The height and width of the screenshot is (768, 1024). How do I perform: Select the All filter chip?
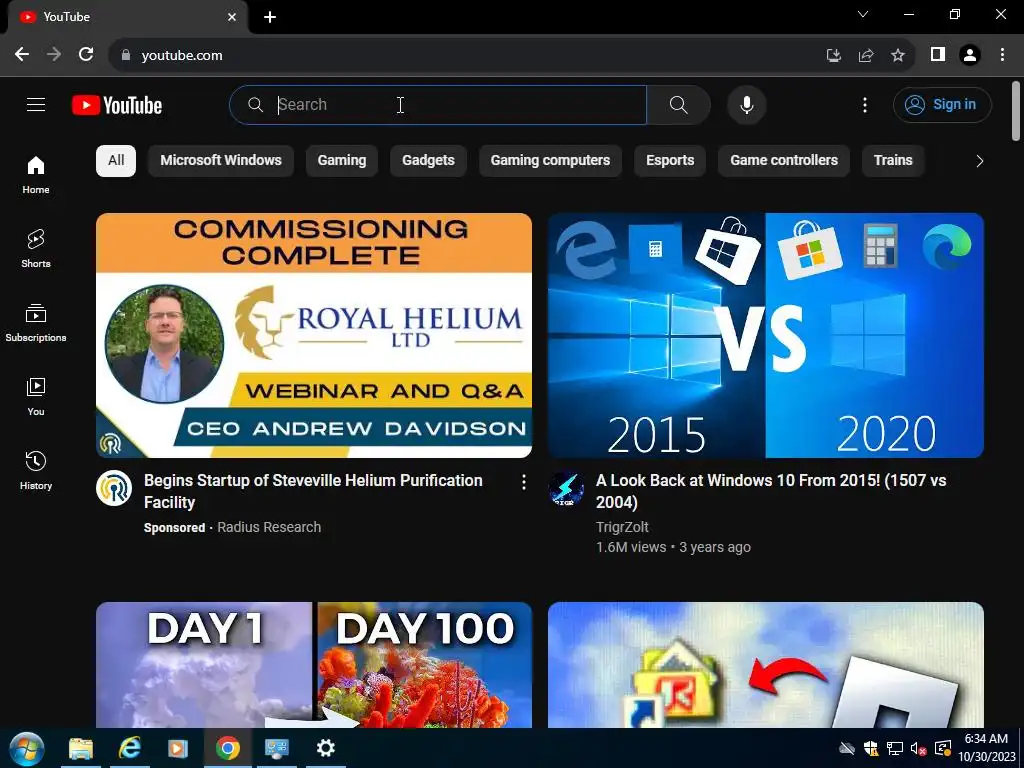pos(116,161)
